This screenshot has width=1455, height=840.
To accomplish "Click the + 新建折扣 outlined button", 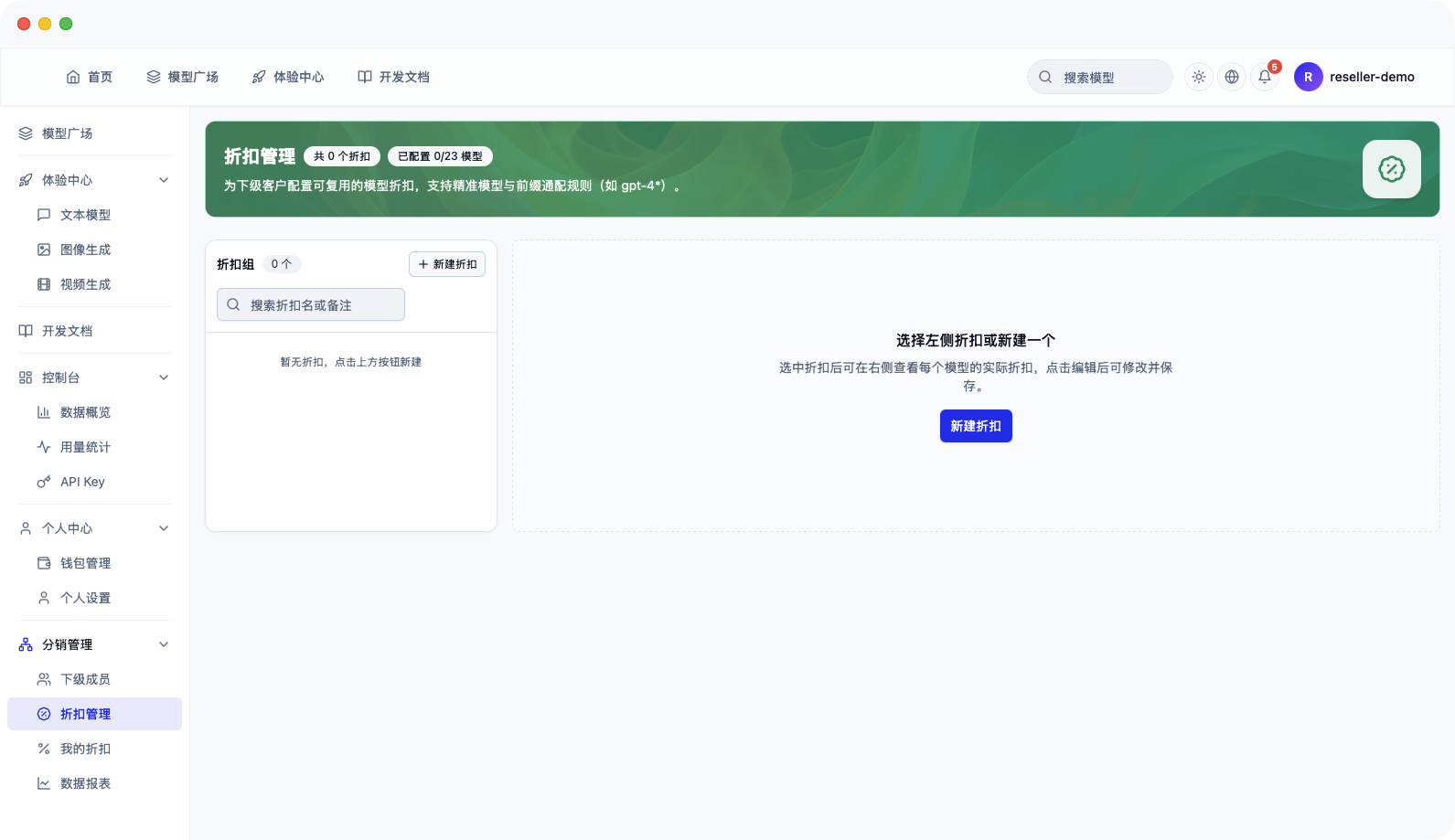I will tap(447, 264).
